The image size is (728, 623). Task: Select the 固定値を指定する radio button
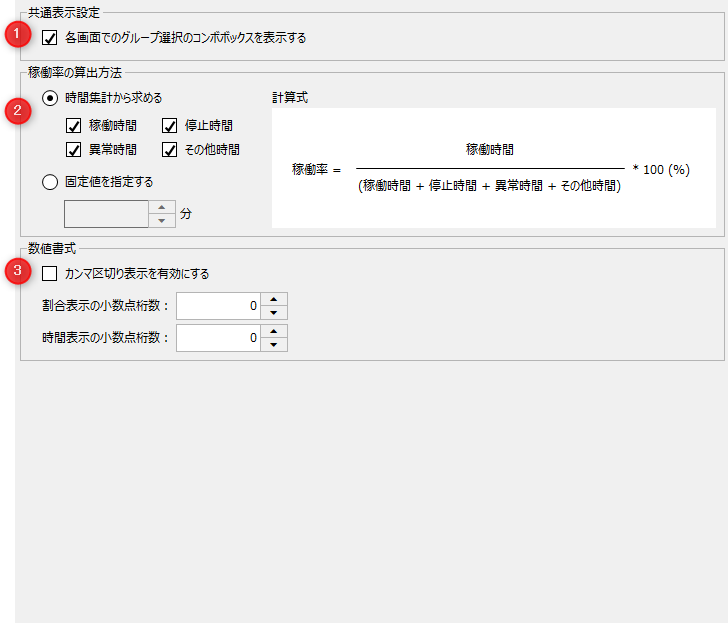tap(50, 182)
